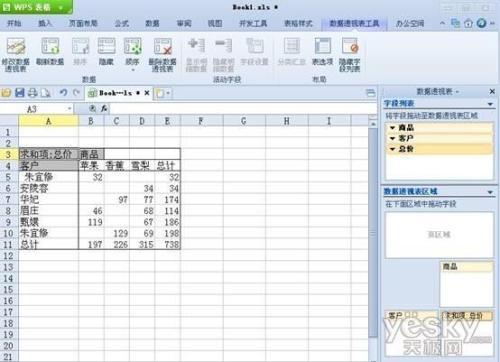Click the print preview icon

pyautogui.click(x=45, y=93)
